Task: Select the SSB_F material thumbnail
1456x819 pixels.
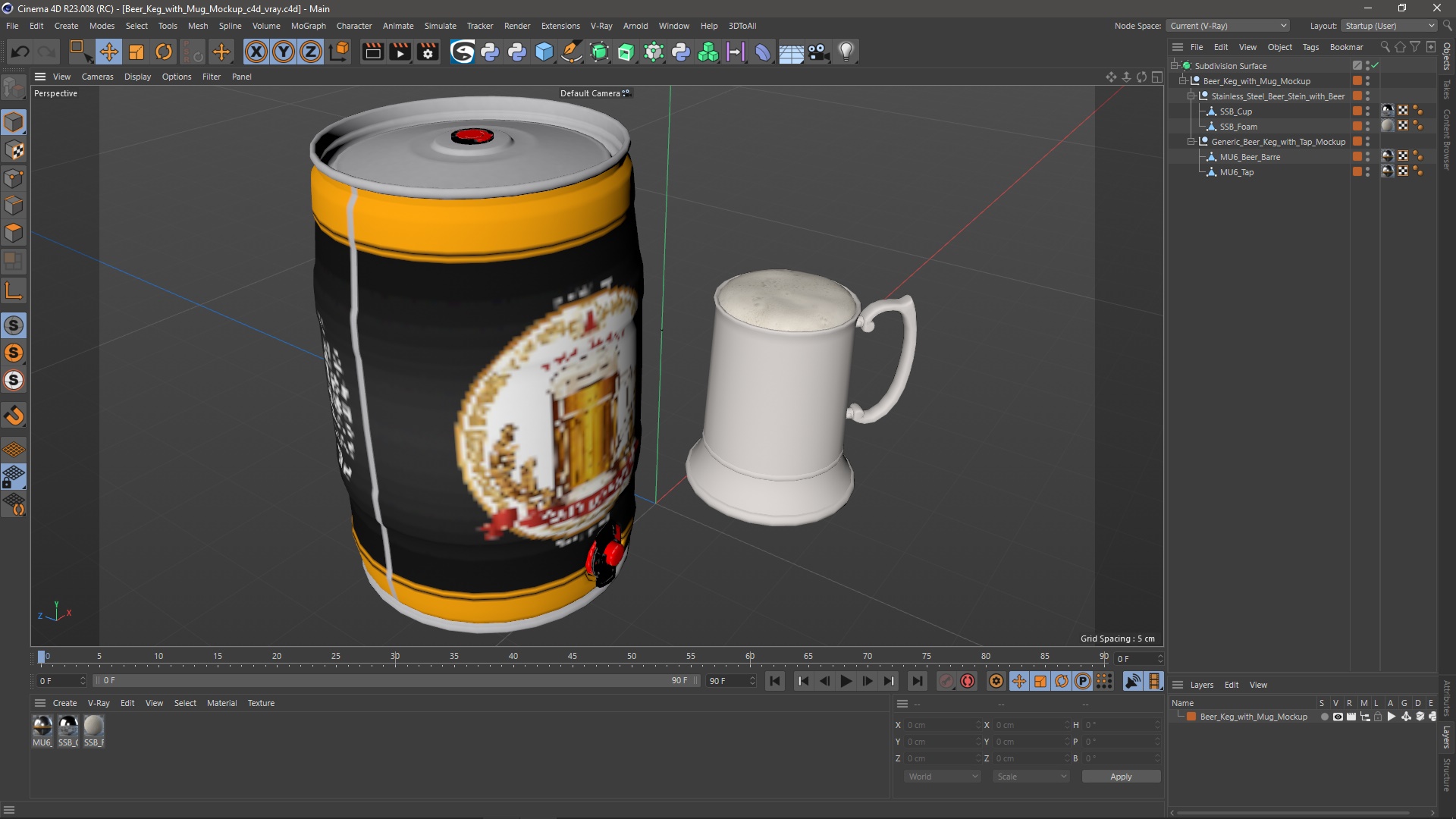Action: coord(94,726)
